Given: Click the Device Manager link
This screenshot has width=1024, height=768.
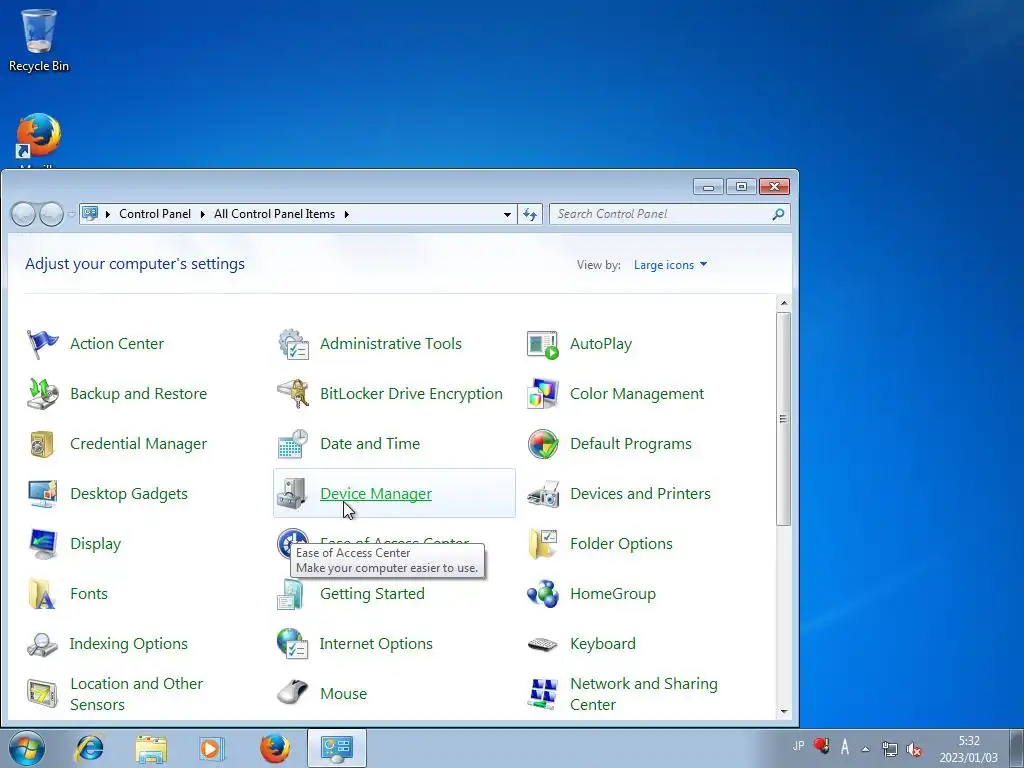Looking at the screenshot, I should pyautogui.click(x=376, y=494).
